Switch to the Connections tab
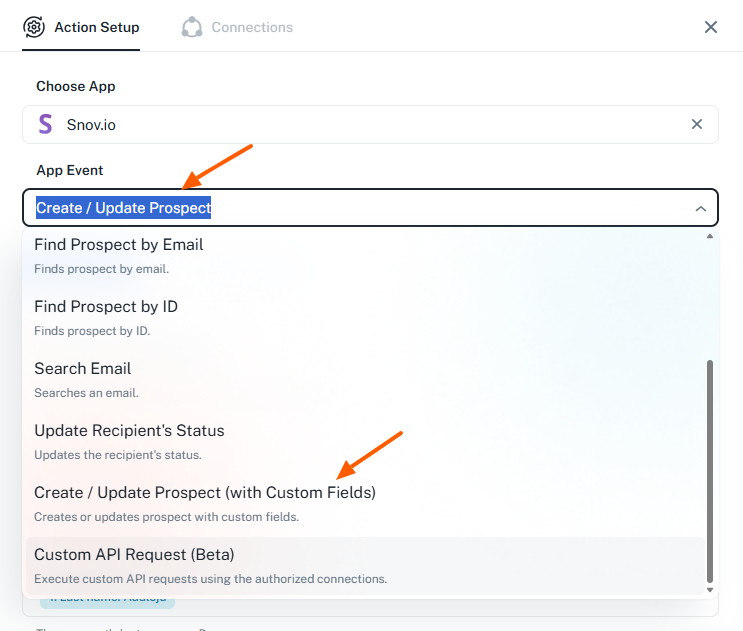743x631 pixels. click(237, 27)
